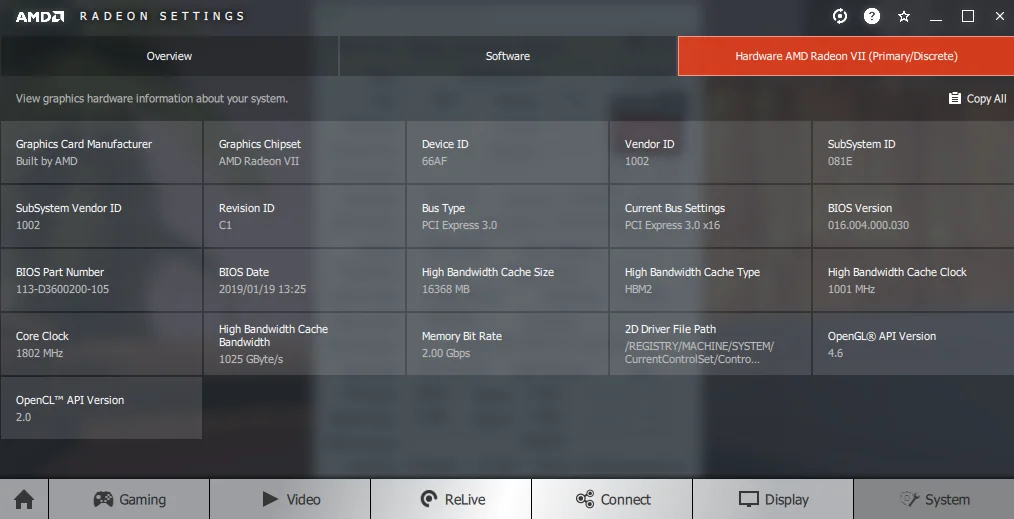Click the High Bandwidth Cache Size tile
Viewport: 1014px width, 519px height.
pyautogui.click(x=507, y=280)
